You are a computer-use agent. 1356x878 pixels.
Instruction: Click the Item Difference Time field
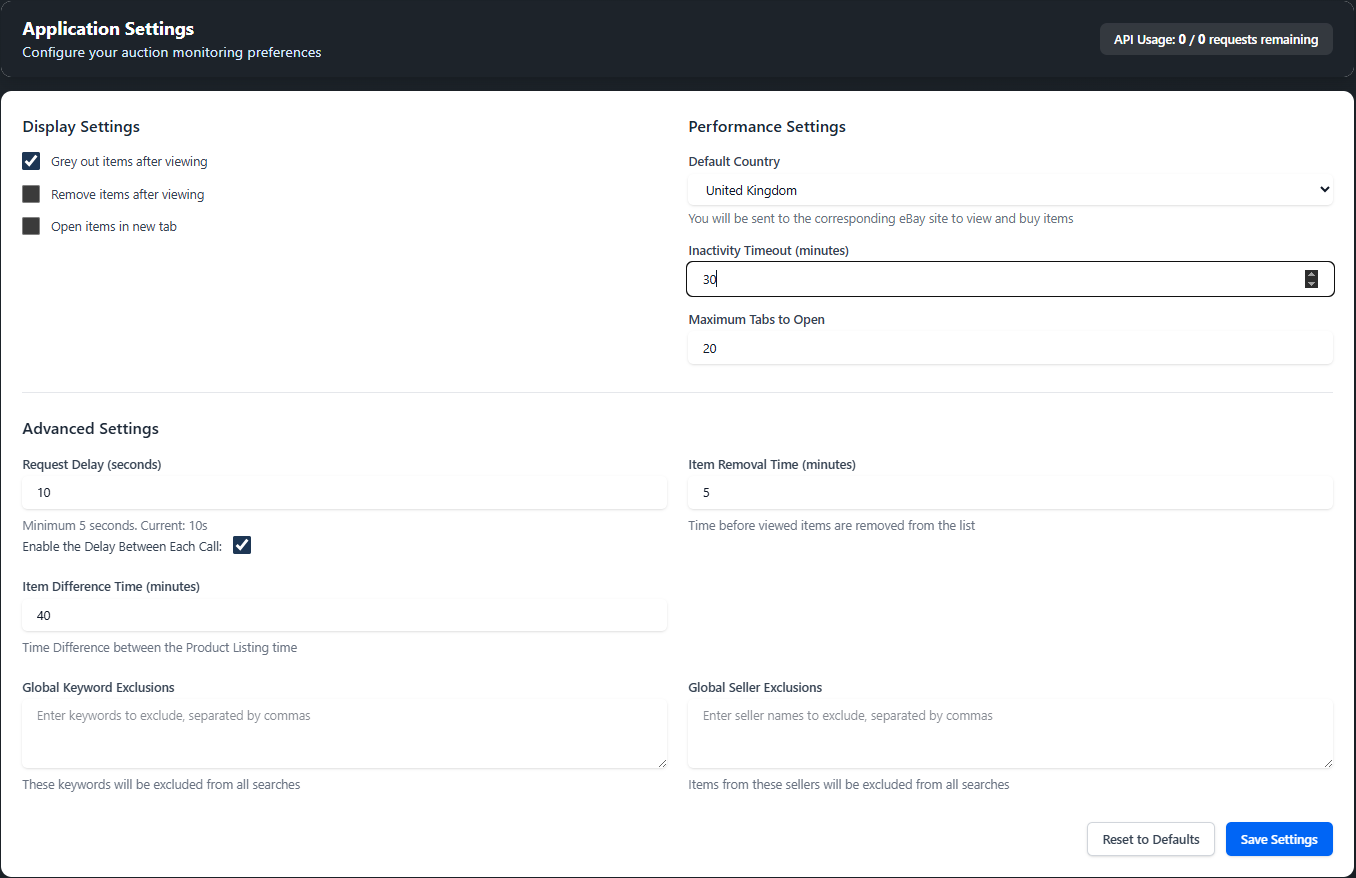tap(344, 616)
